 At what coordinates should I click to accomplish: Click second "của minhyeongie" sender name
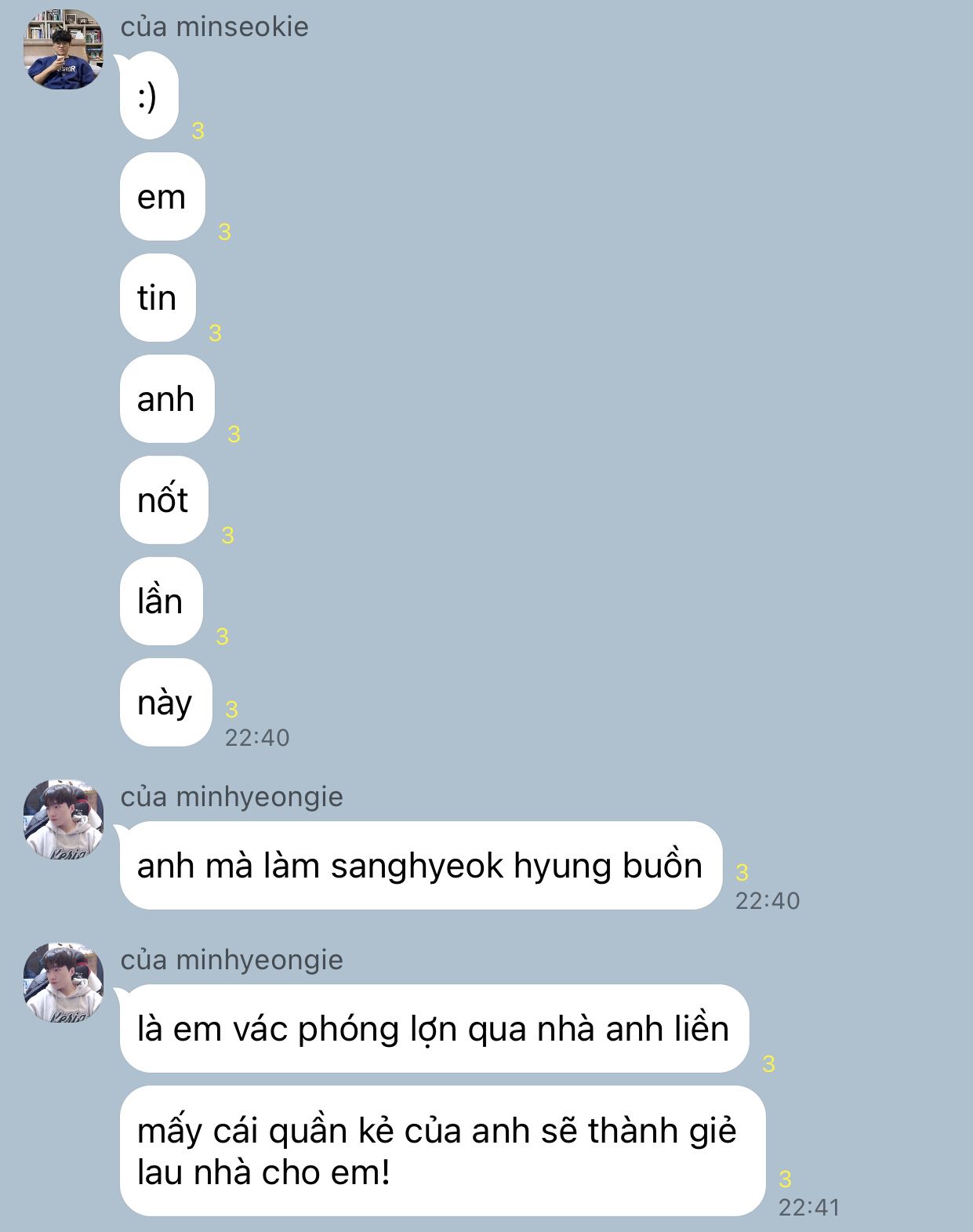tap(231, 960)
